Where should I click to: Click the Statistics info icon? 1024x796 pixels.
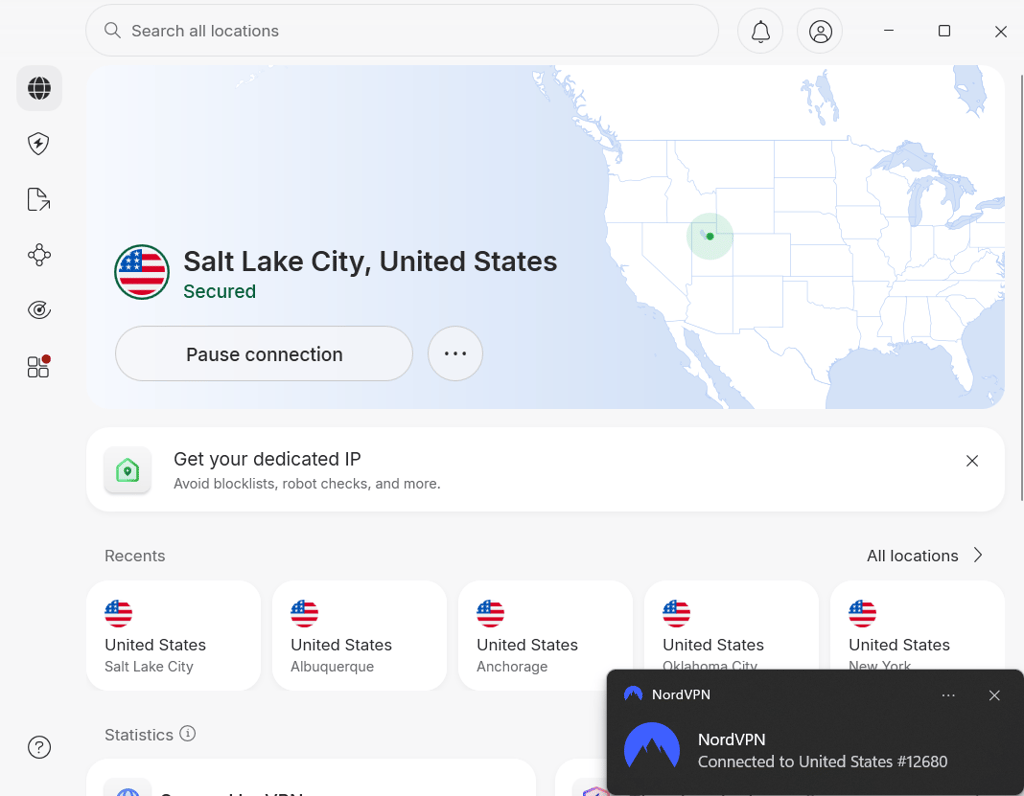point(187,734)
